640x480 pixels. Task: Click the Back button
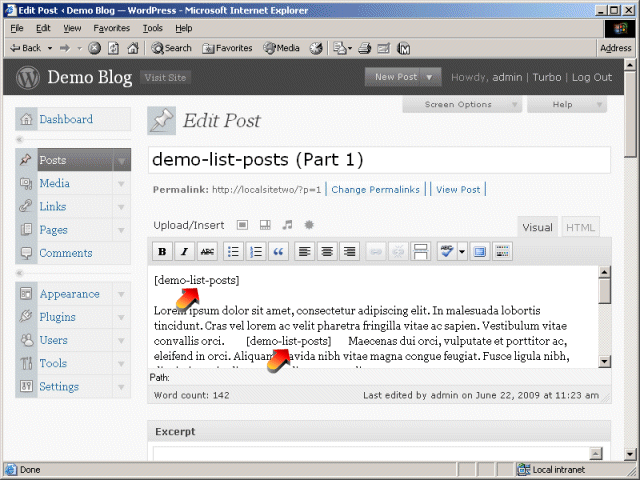26,48
